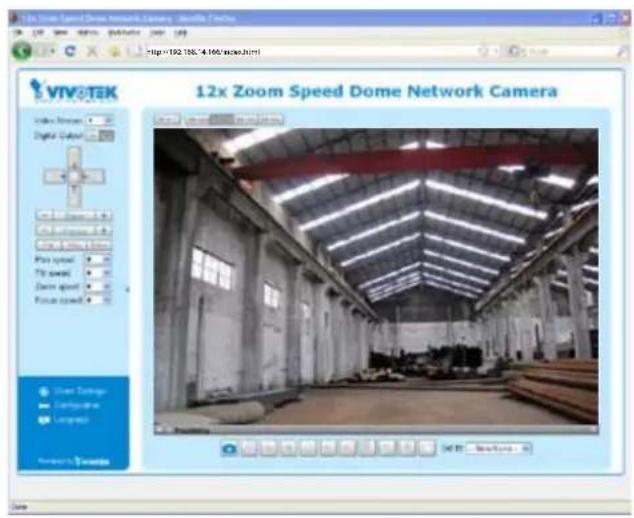The height and width of the screenshot is (518, 634).
Task: Open the Tools menu
Action: 157,33
